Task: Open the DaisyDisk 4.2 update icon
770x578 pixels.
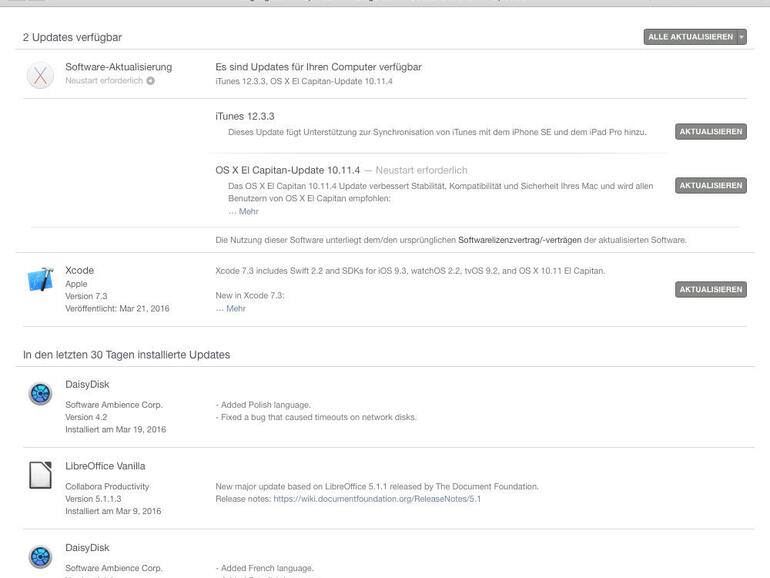Action: click(40, 394)
